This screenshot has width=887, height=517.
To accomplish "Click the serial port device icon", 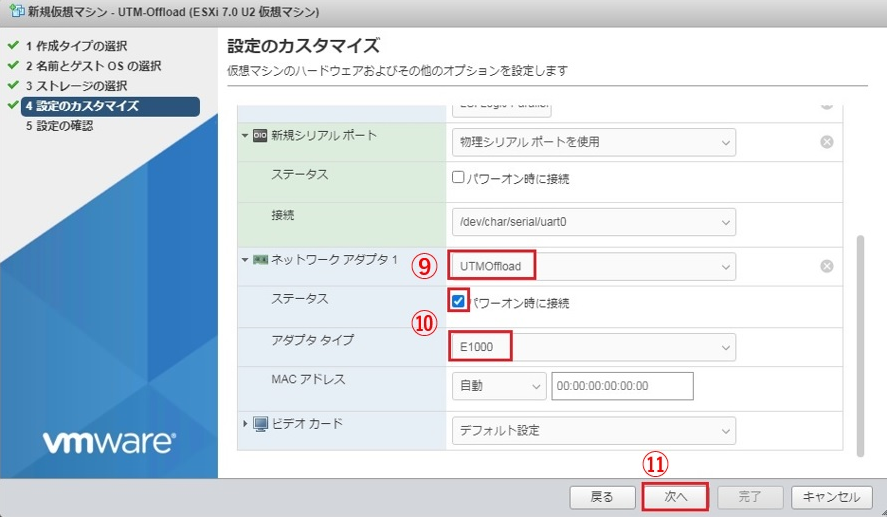I will point(260,135).
